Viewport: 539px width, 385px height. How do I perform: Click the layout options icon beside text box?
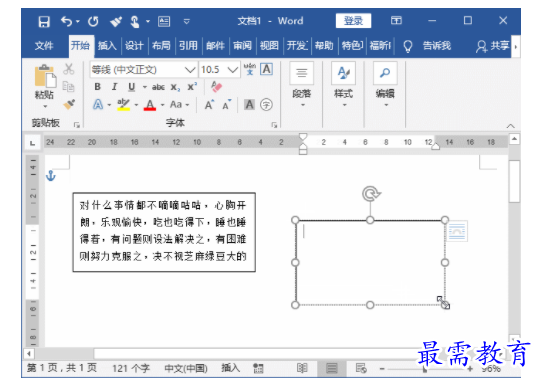[x=457, y=231]
